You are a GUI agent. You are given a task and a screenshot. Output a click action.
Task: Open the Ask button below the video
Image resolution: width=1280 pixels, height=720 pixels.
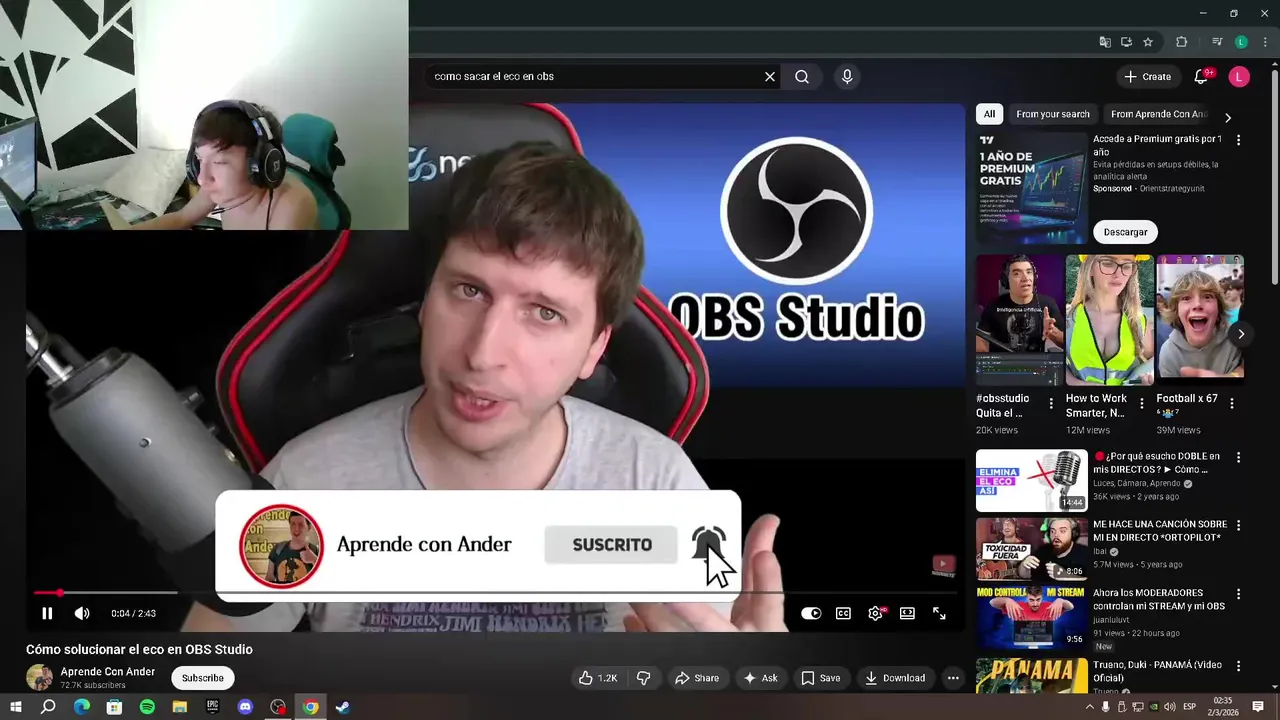pyautogui.click(x=760, y=678)
